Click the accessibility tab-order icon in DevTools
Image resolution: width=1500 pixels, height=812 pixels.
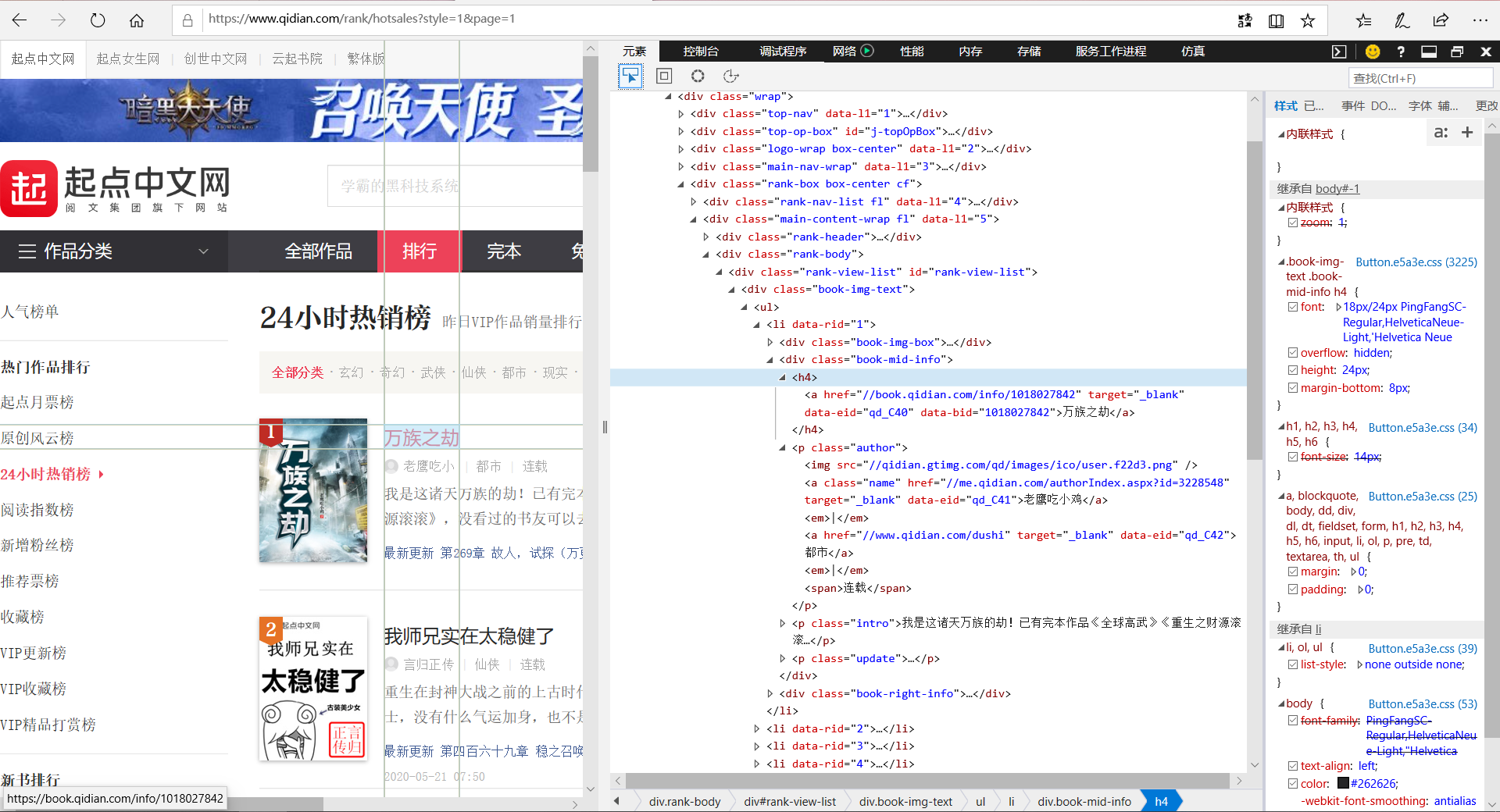point(731,76)
